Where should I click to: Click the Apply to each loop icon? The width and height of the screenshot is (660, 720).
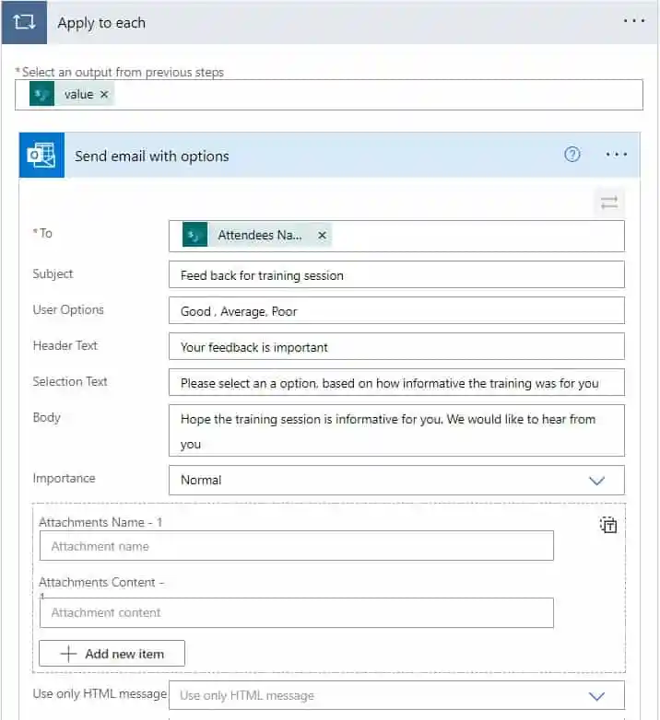coord(24,22)
